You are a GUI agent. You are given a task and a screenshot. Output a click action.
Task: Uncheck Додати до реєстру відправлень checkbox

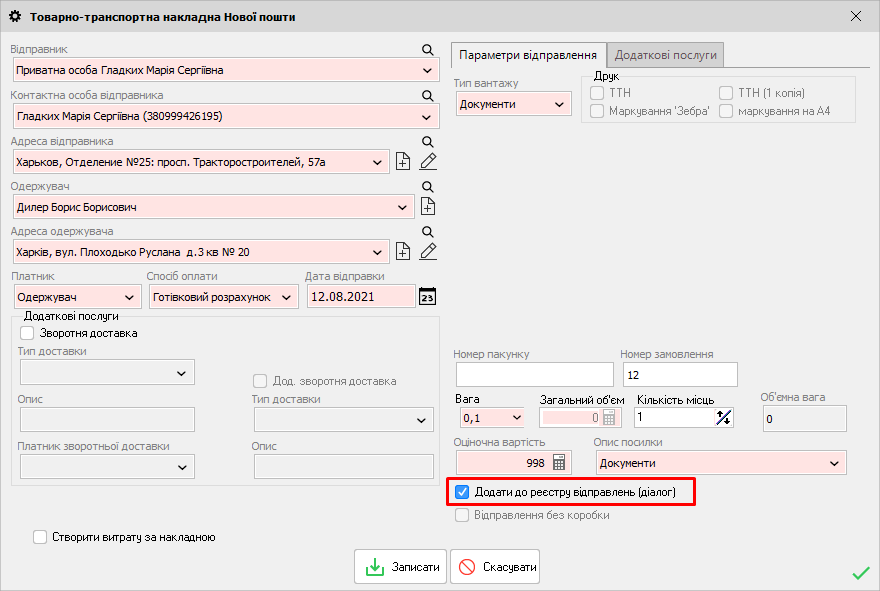(x=462, y=492)
